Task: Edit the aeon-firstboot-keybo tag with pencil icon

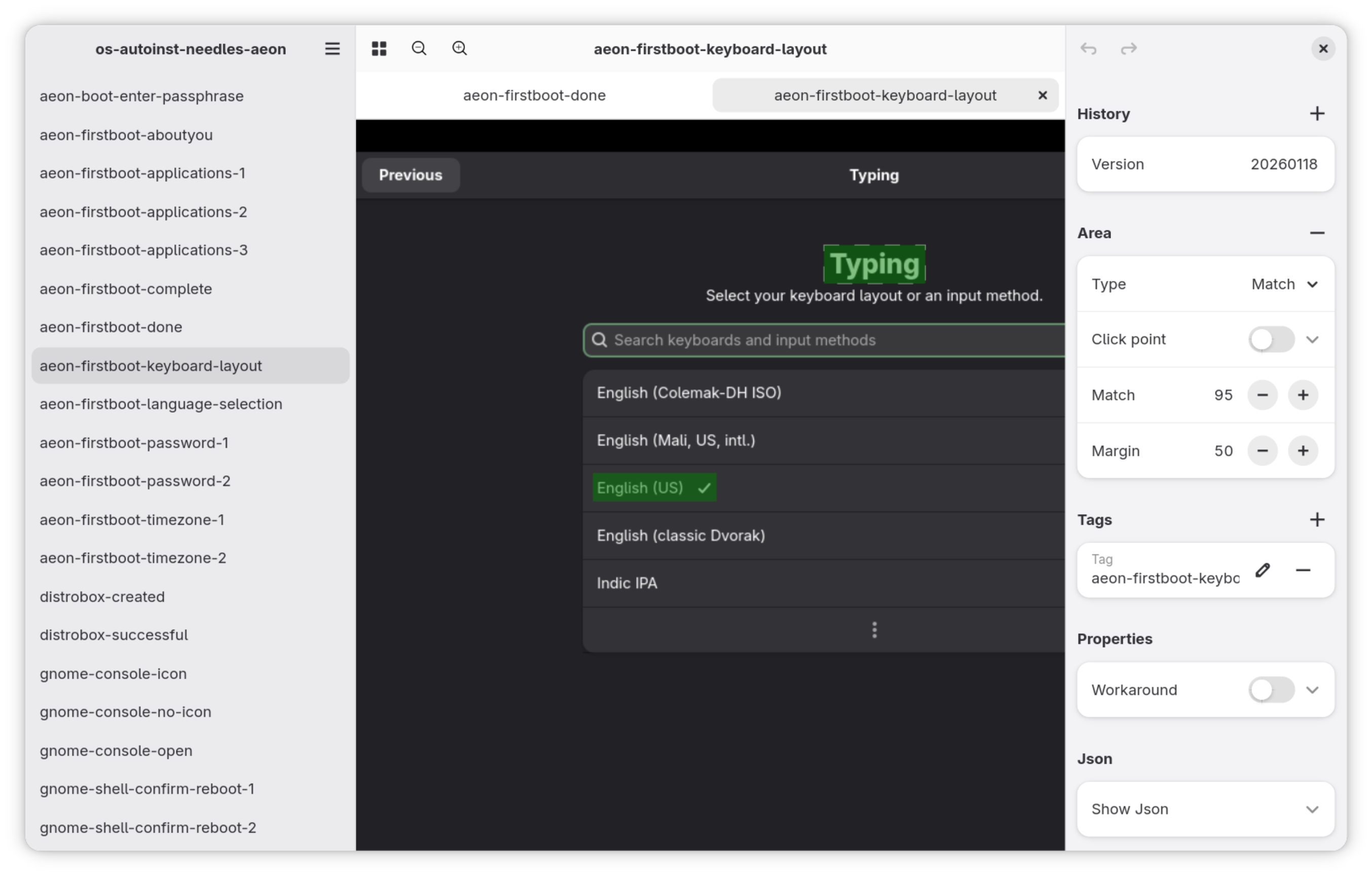Action: (x=1263, y=570)
